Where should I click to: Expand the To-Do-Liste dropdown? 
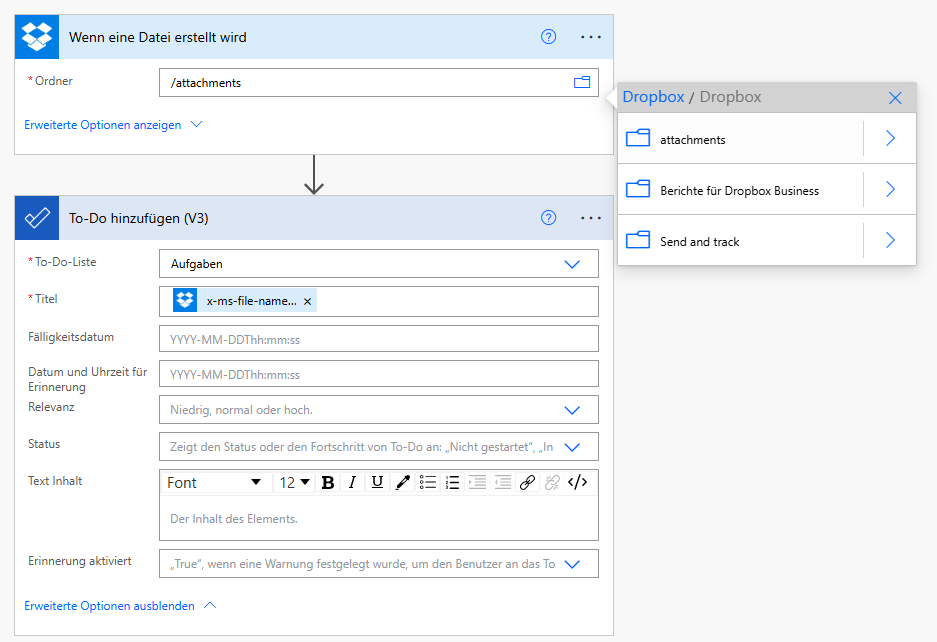pyautogui.click(x=572, y=264)
